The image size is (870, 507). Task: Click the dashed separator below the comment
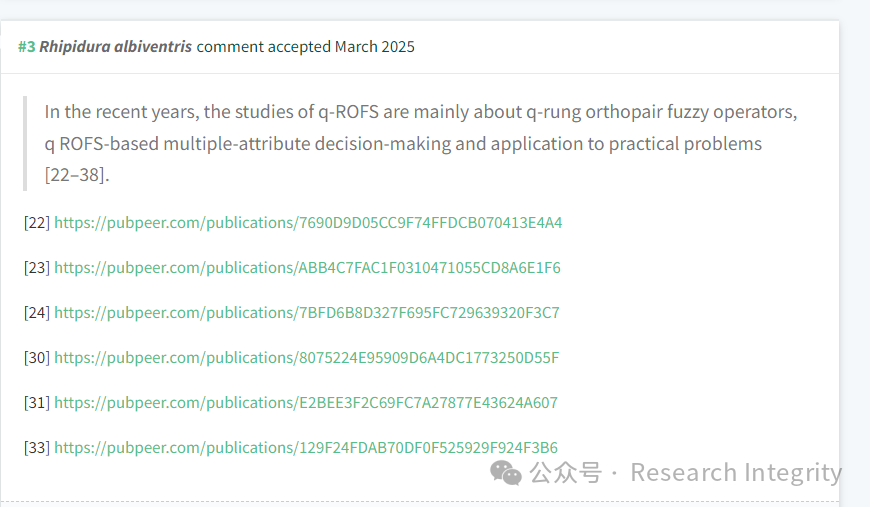(420, 501)
